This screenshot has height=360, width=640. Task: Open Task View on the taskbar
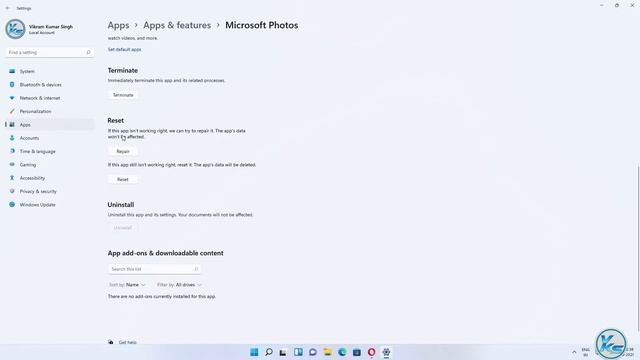pyautogui.click(x=283, y=352)
